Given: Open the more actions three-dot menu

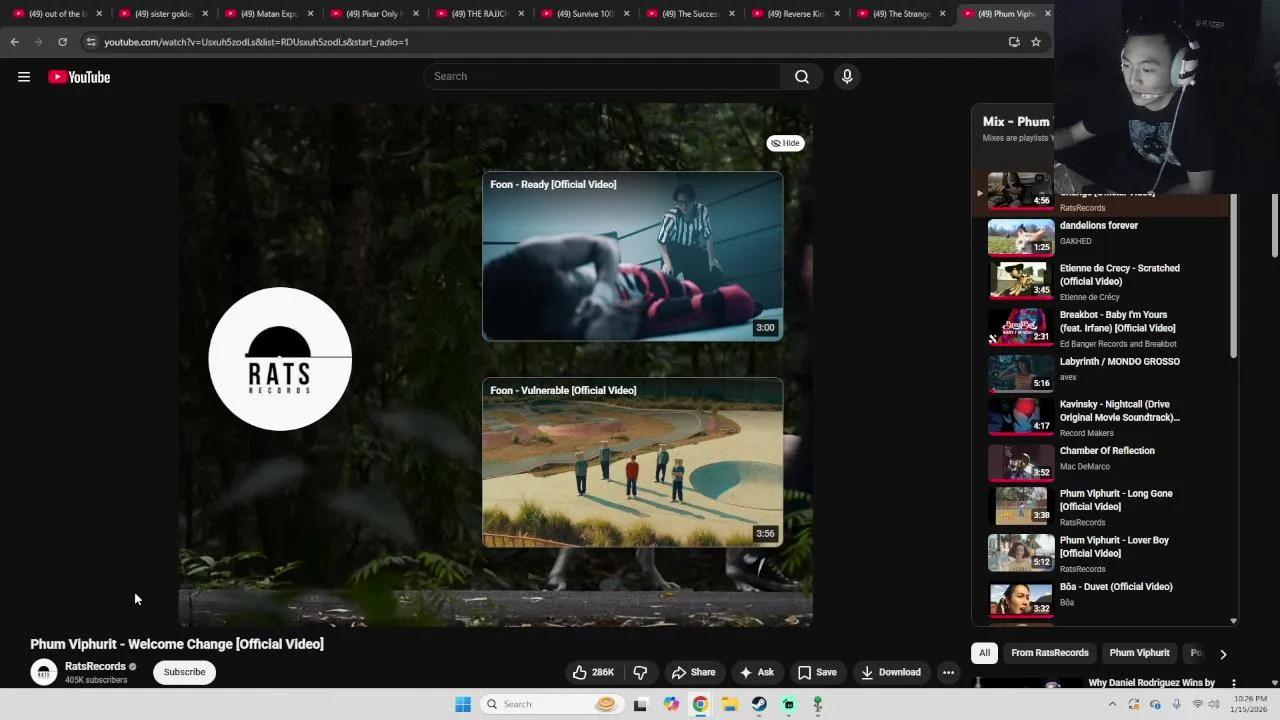Looking at the screenshot, I should tap(948, 672).
